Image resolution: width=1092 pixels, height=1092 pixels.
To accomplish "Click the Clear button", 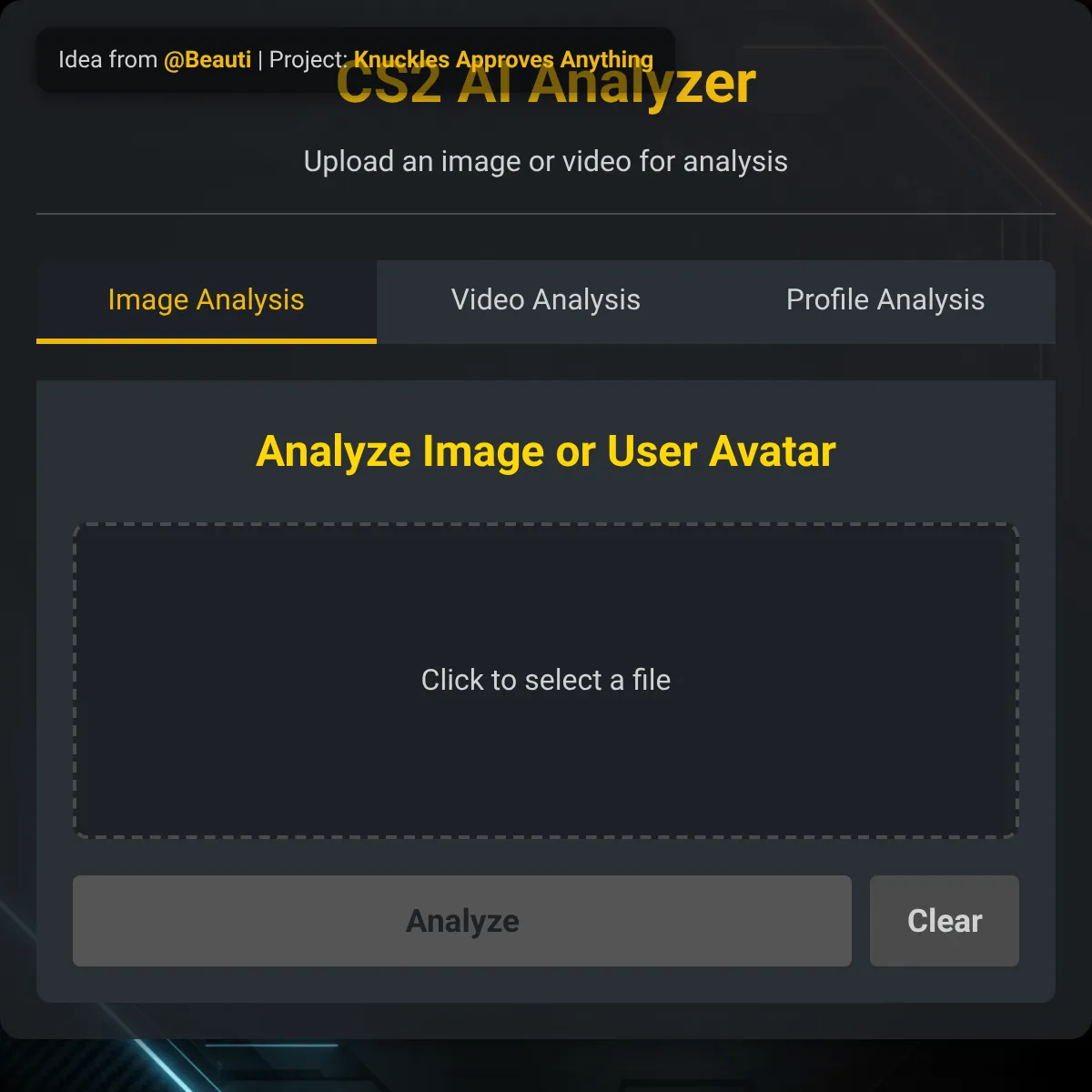I will [x=945, y=921].
